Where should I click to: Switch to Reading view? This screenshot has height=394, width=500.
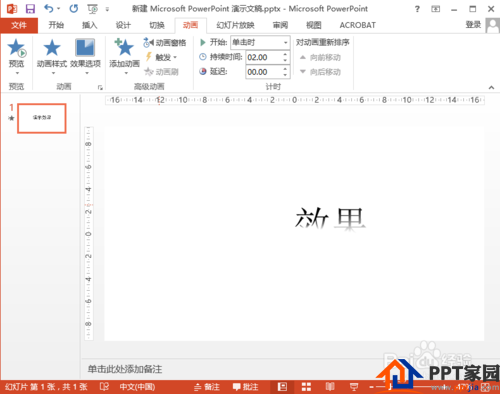click(330, 387)
